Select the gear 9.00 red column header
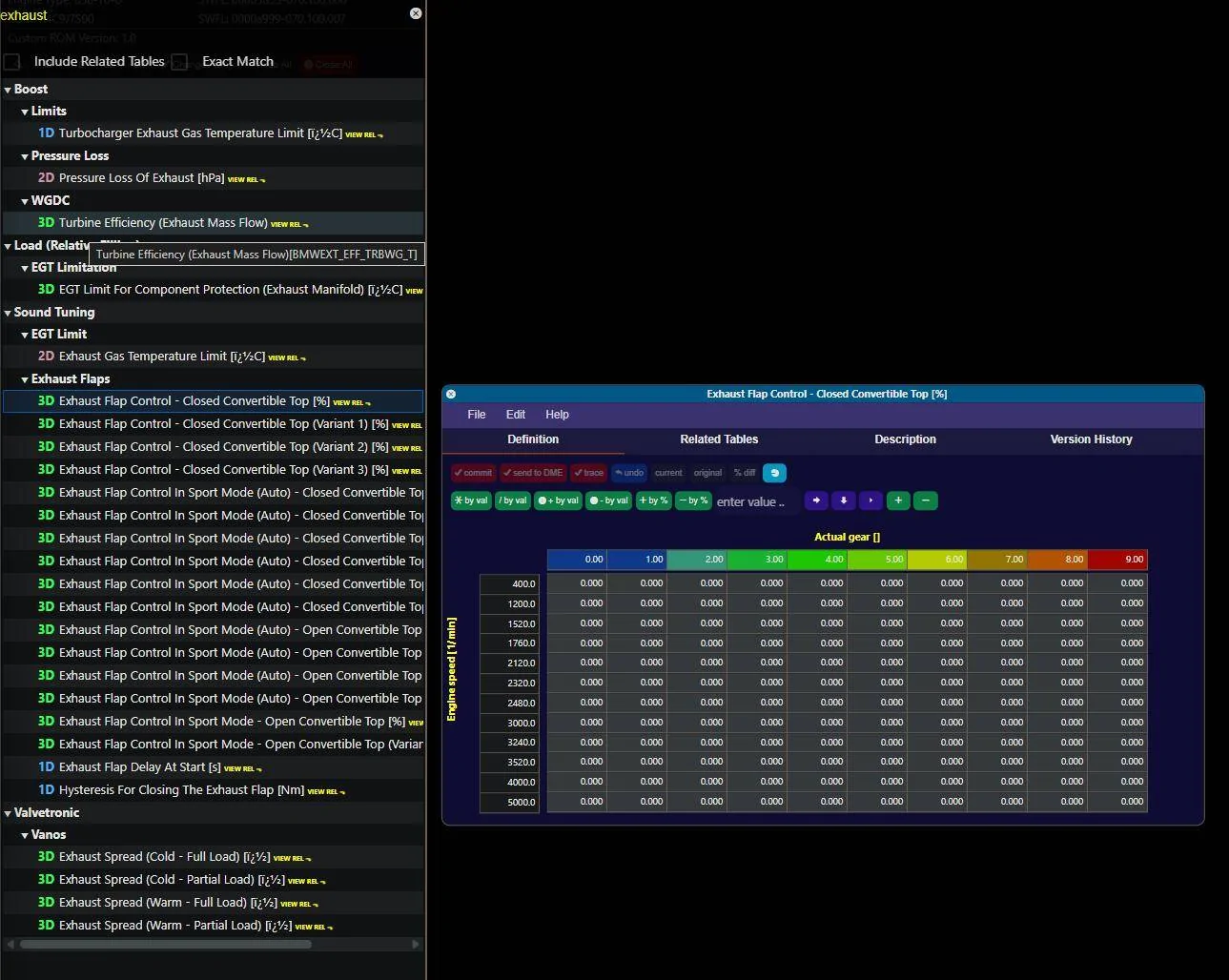Image resolution: width=1229 pixels, height=980 pixels. click(x=1117, y=560)
